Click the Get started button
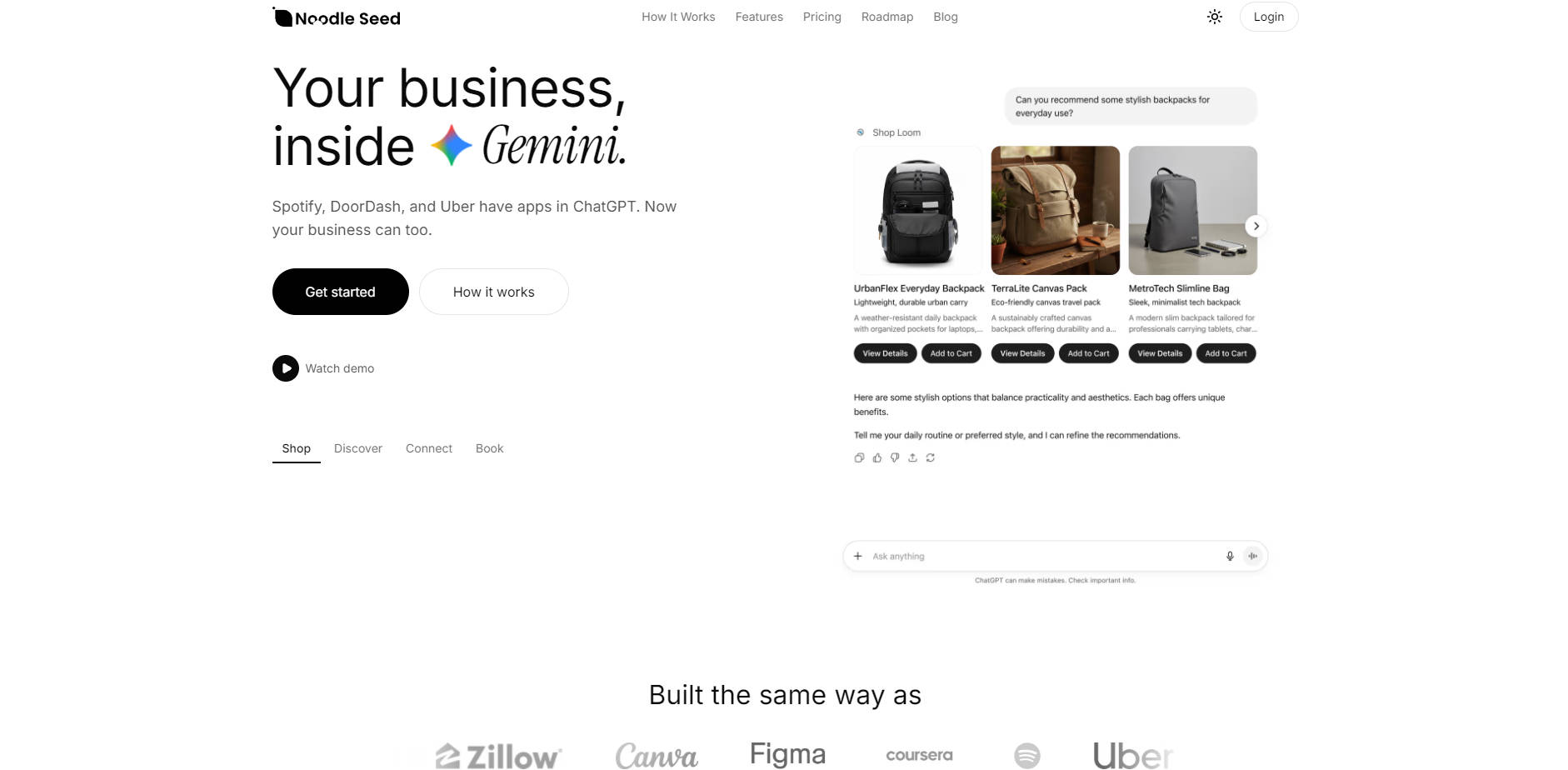 (x=341, y=292)
